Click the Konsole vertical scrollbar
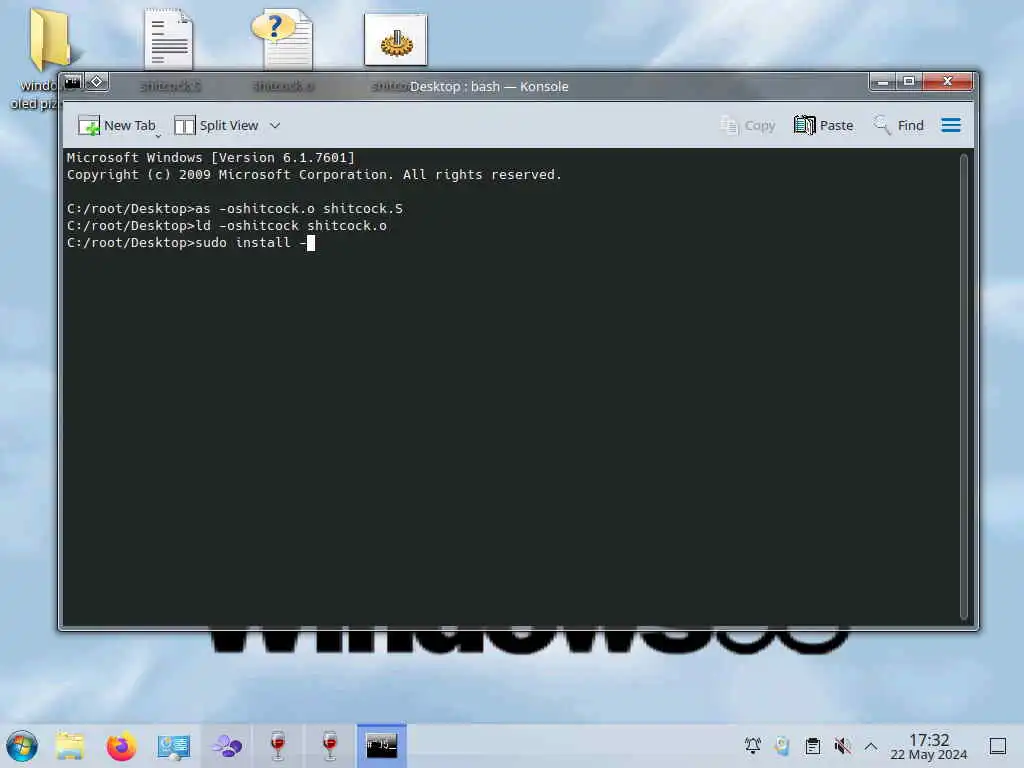Image resolution: width=1024 pixels, height=768 pixels. (963, 387)
